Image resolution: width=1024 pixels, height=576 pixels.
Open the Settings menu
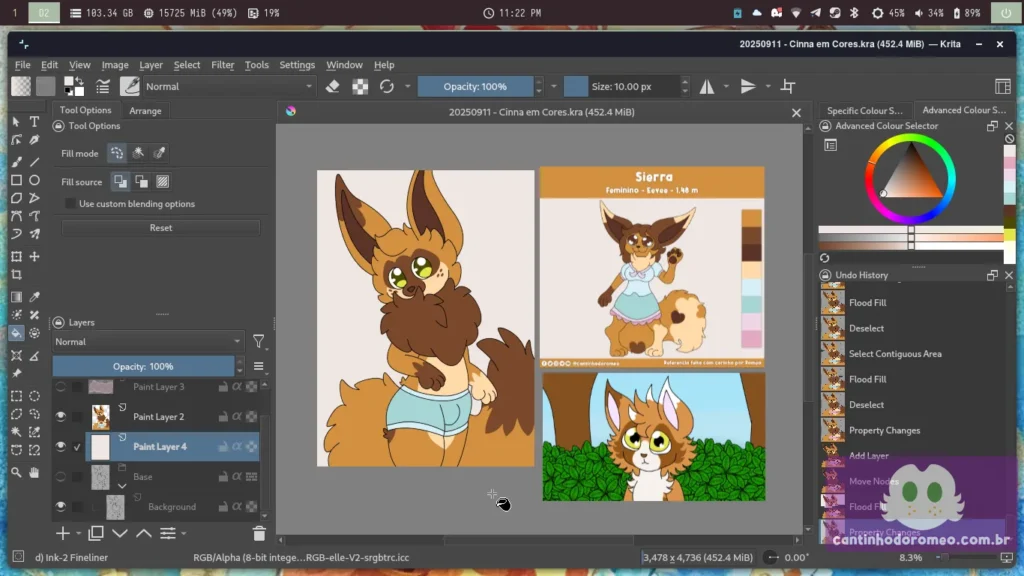tap(297, 65)
